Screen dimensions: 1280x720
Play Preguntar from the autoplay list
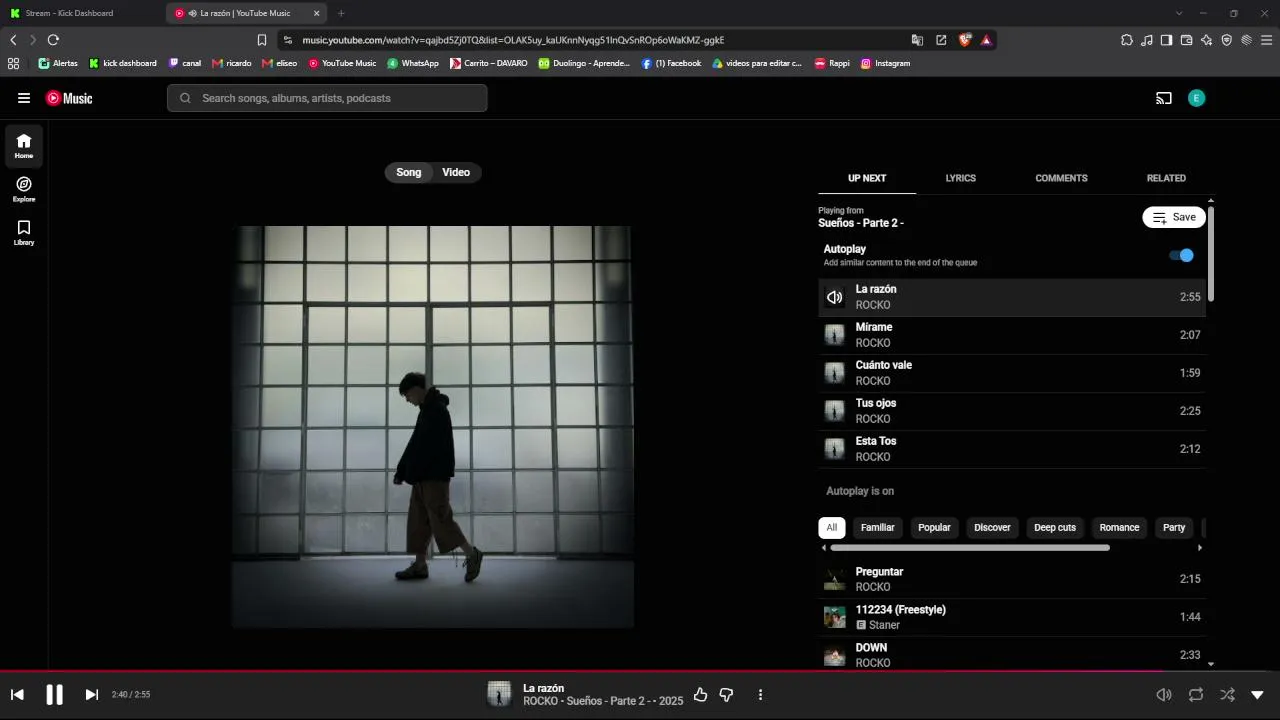1012,579
